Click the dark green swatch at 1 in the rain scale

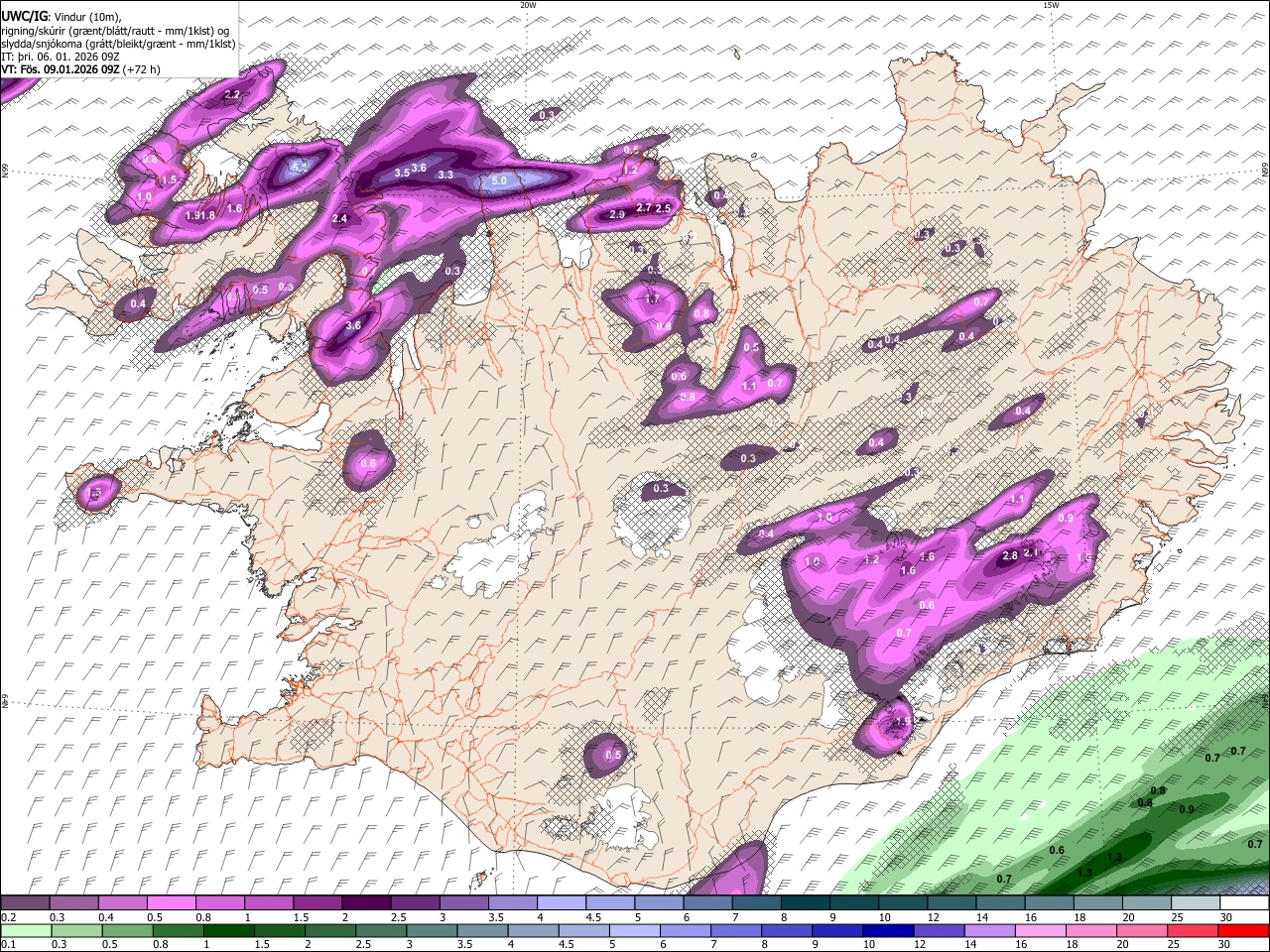pyautogui.click(x=227, y=930)
